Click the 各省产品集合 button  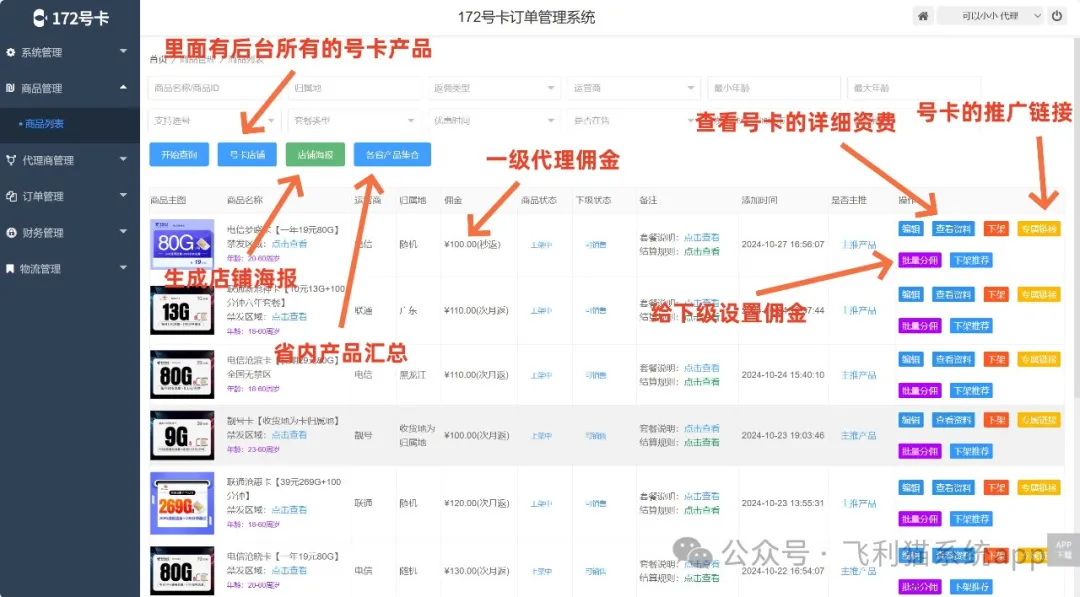(393, 155)
